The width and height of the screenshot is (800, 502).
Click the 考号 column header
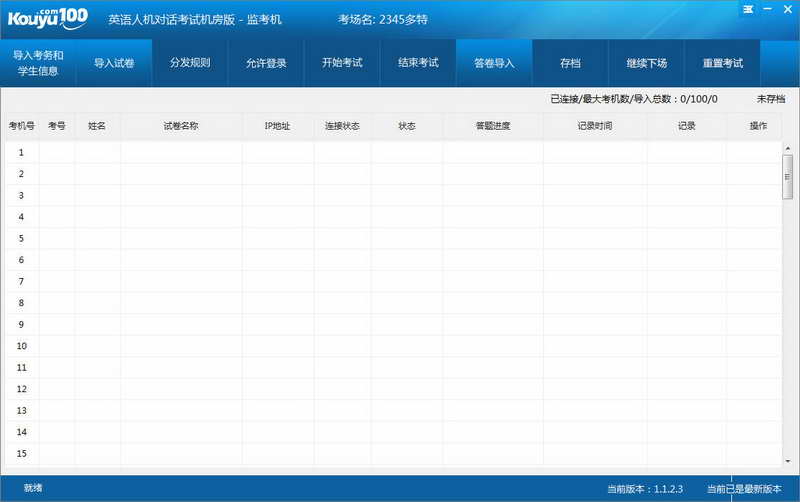57,126
